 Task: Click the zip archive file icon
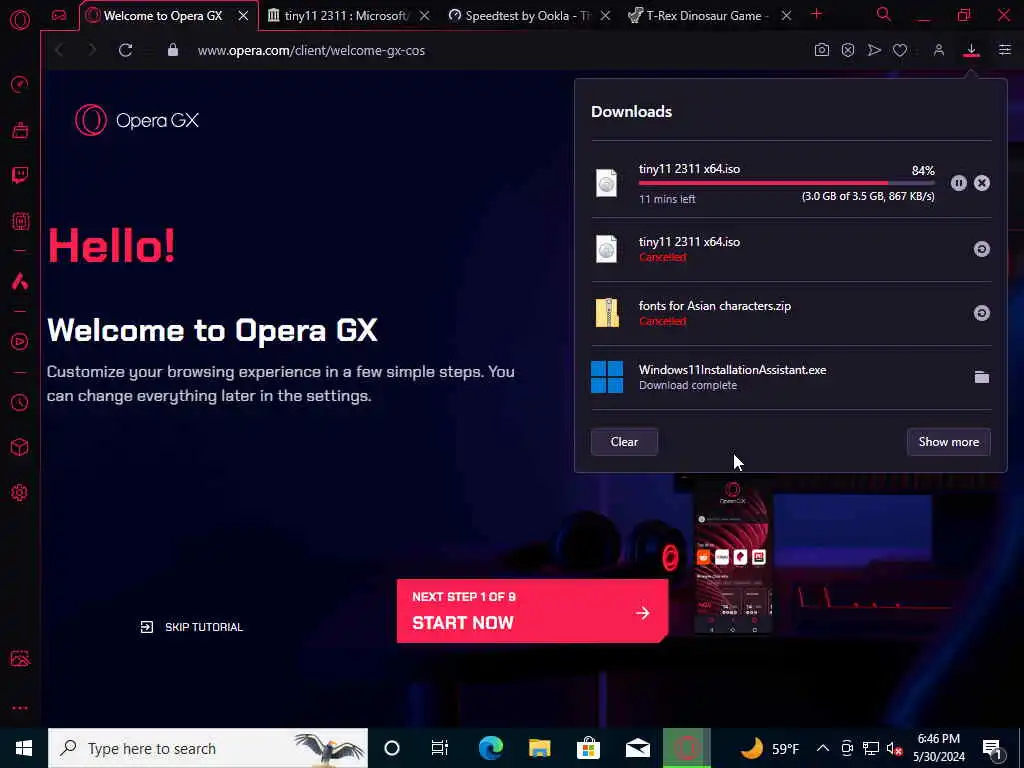pos(607,313)
